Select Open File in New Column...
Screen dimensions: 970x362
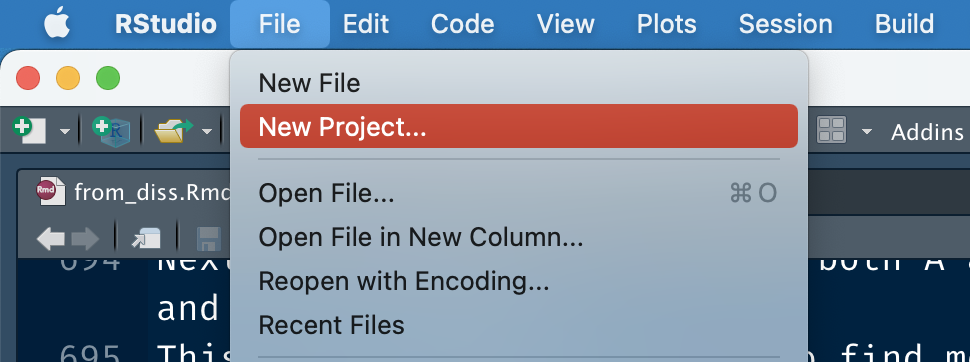click(518, 237)
